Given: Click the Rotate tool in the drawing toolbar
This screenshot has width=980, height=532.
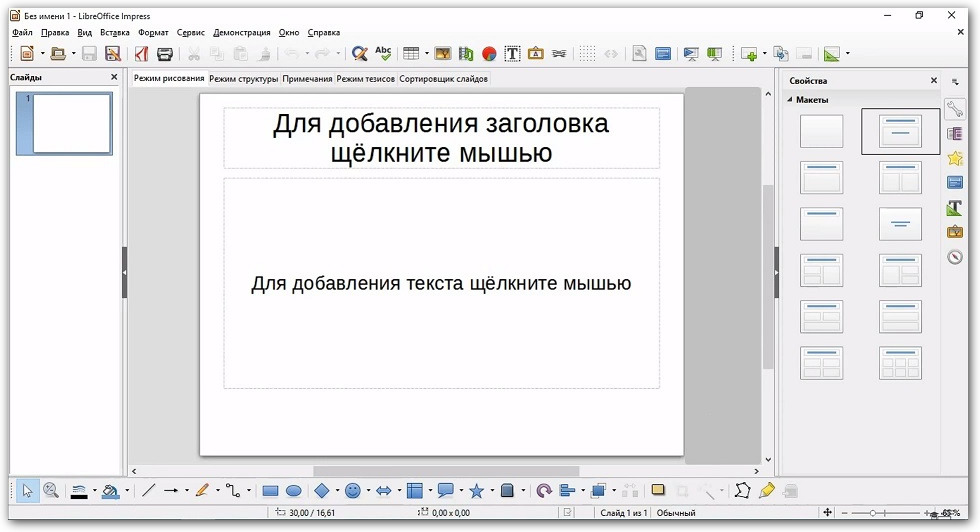Looking at the screenshot, I should 544,491.
